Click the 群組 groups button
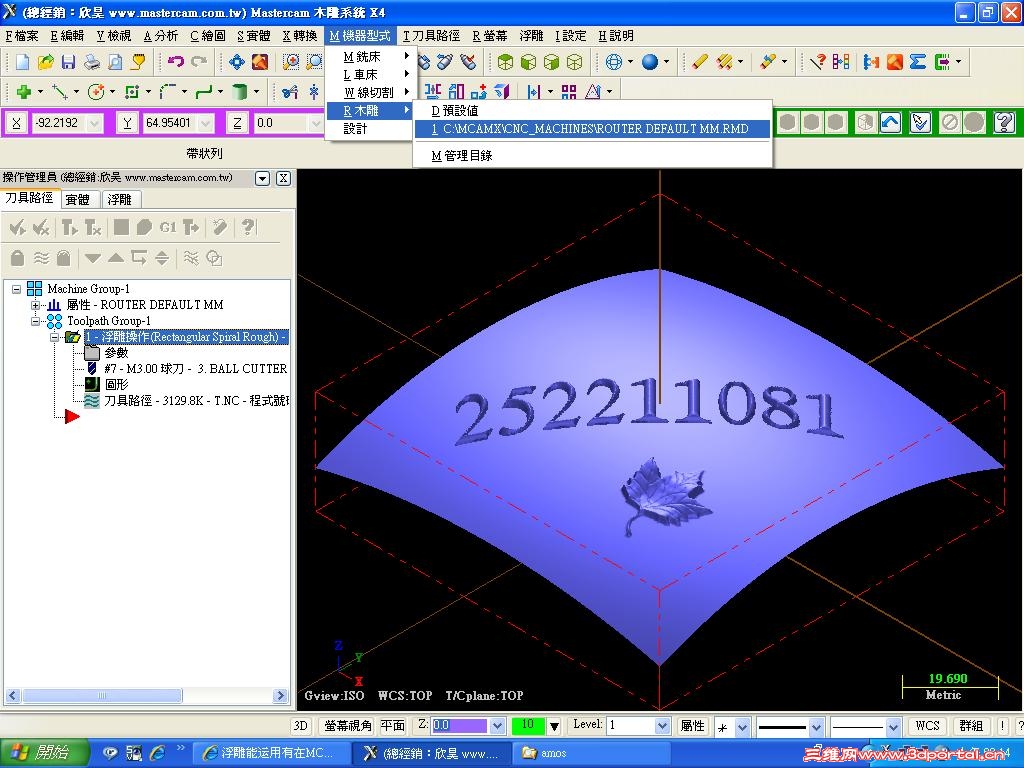This screenshot has width=1024, height=768. click(x=971, y=726)
